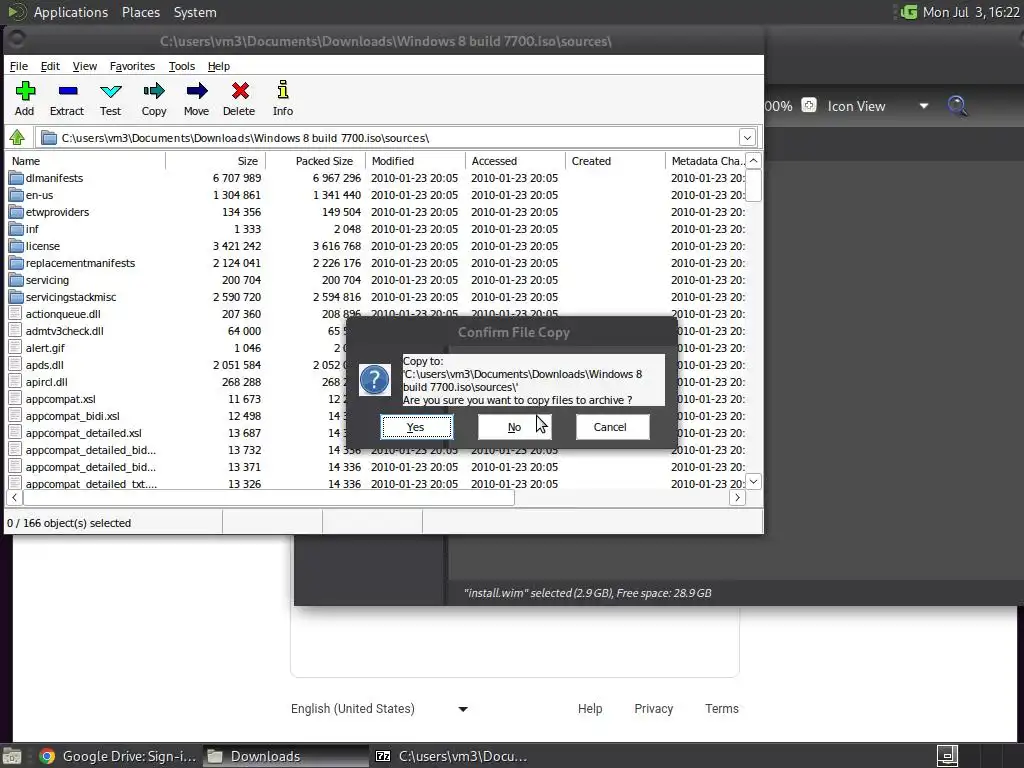This screenshot has height=768, width=1024.
Task: Open the Help link on web page
Action: (x=590, y=709)
